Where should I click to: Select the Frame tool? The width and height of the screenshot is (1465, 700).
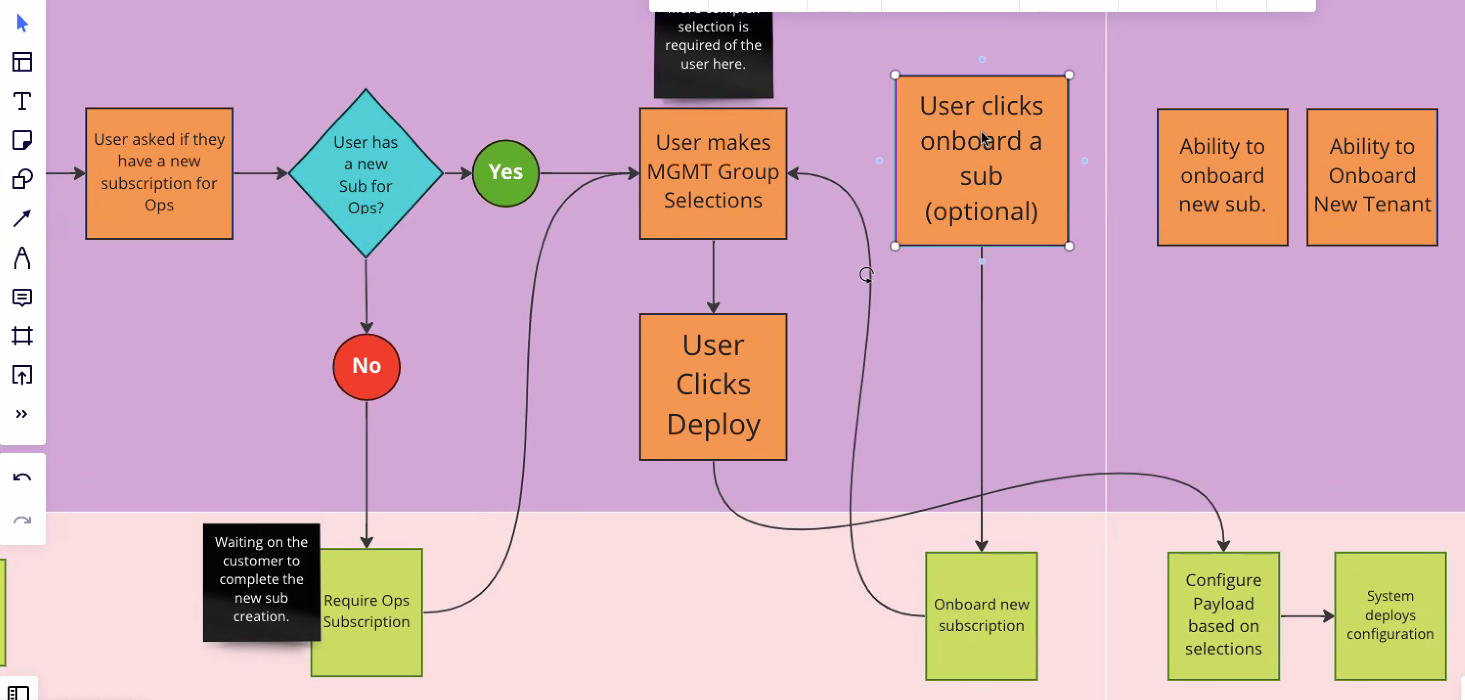click(x=22, y=336)
